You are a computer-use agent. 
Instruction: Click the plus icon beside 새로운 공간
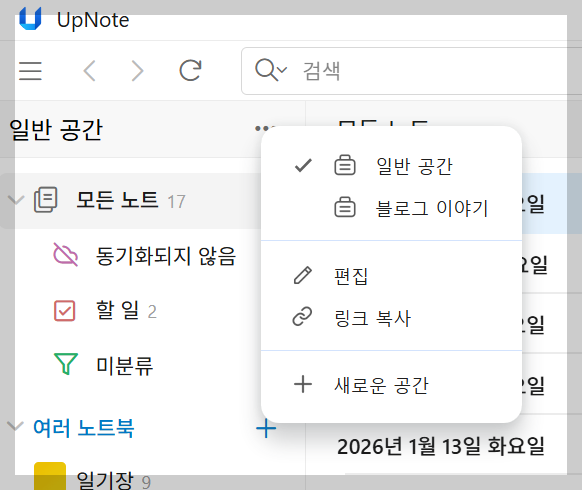click(303, 384)
